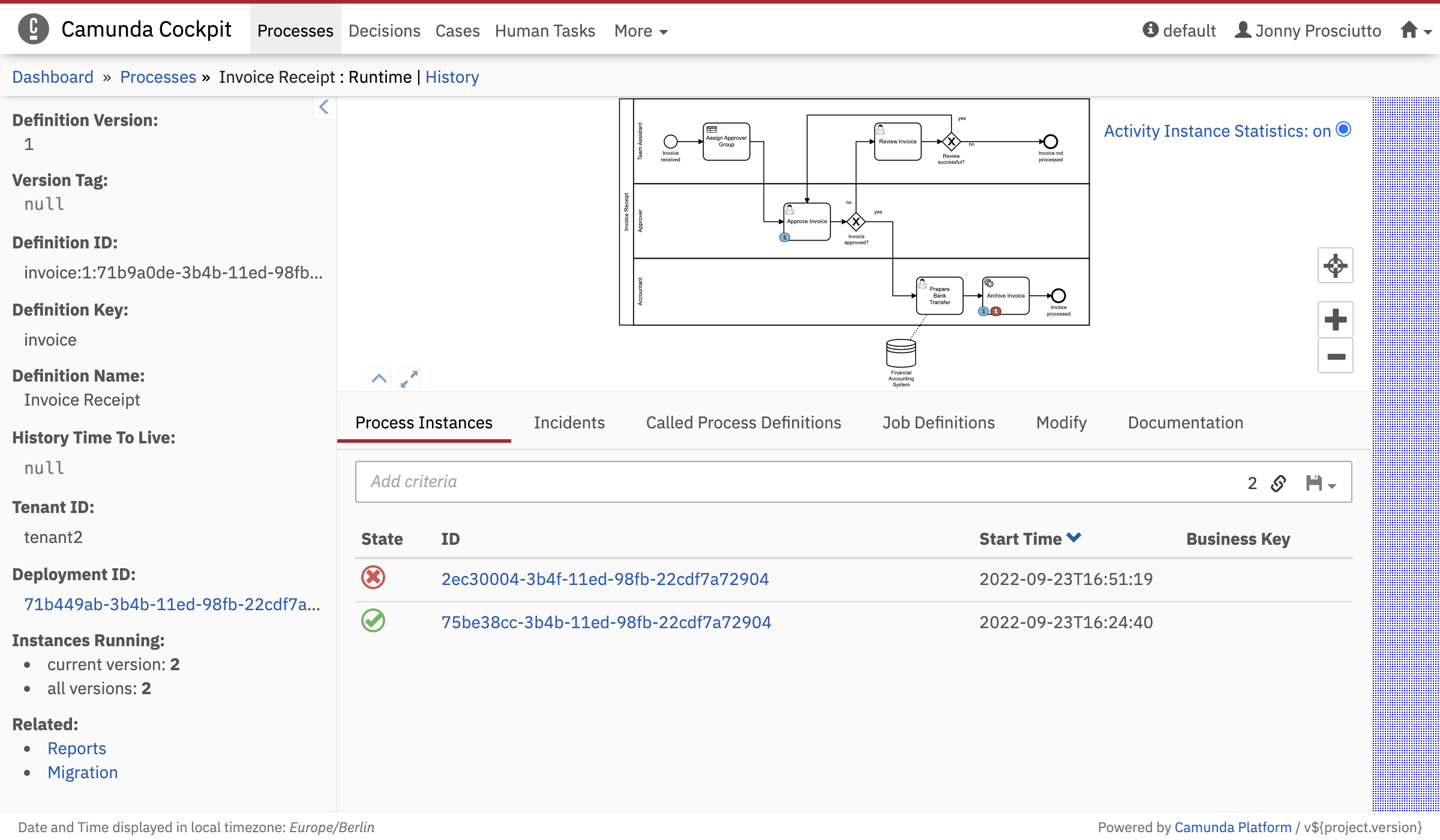Zoom in the diagram with plus icon

1335,319
